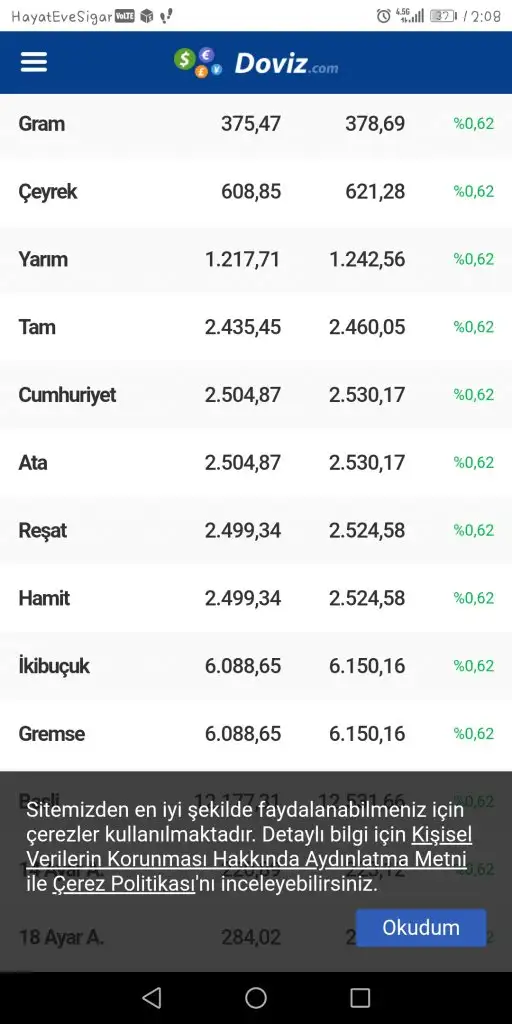Open the Çeyrek gold row
The width and height of the screenshot is (512, 1024).
click(256, 191)
